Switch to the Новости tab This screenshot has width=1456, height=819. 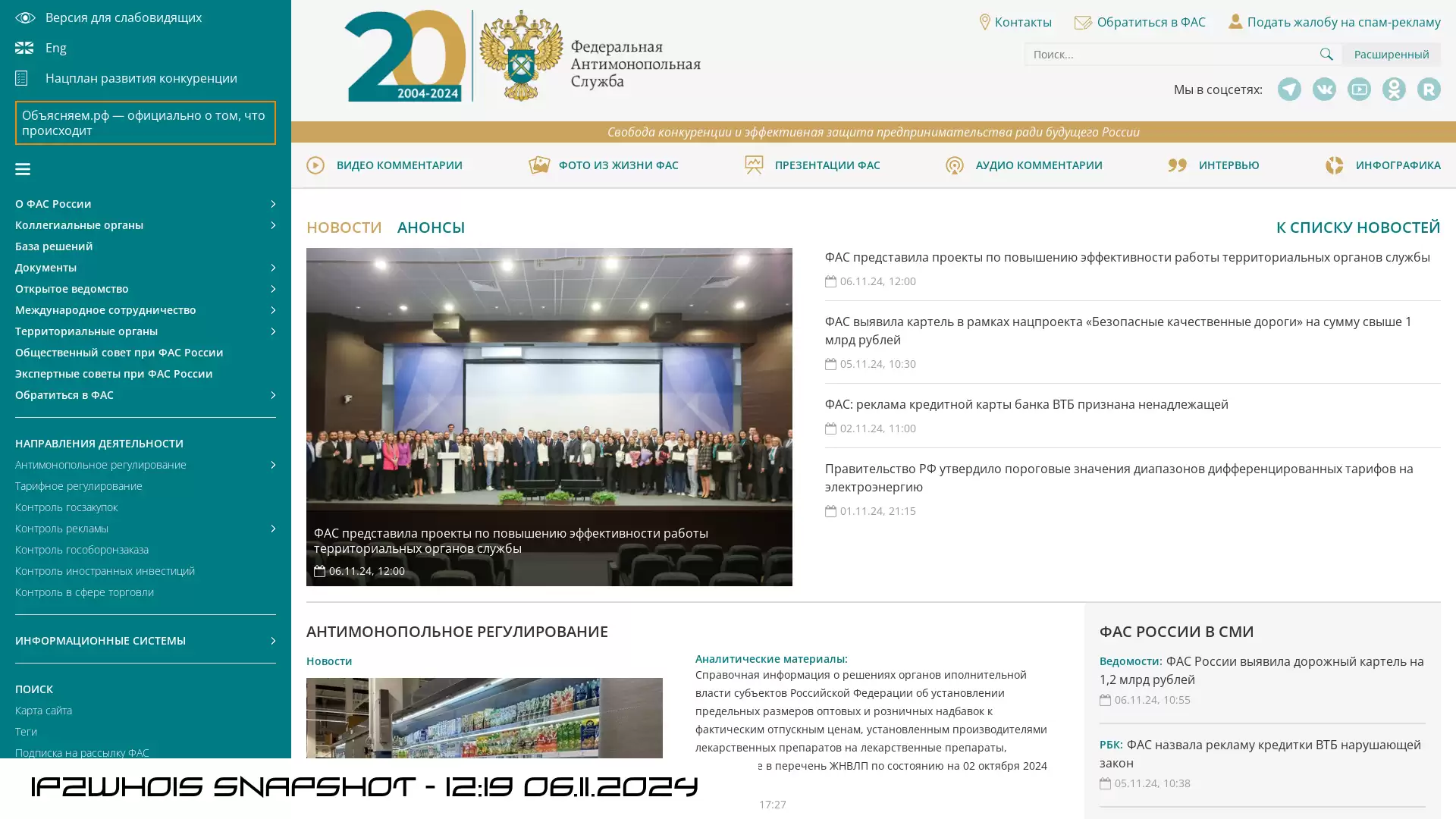click(344, 227)
